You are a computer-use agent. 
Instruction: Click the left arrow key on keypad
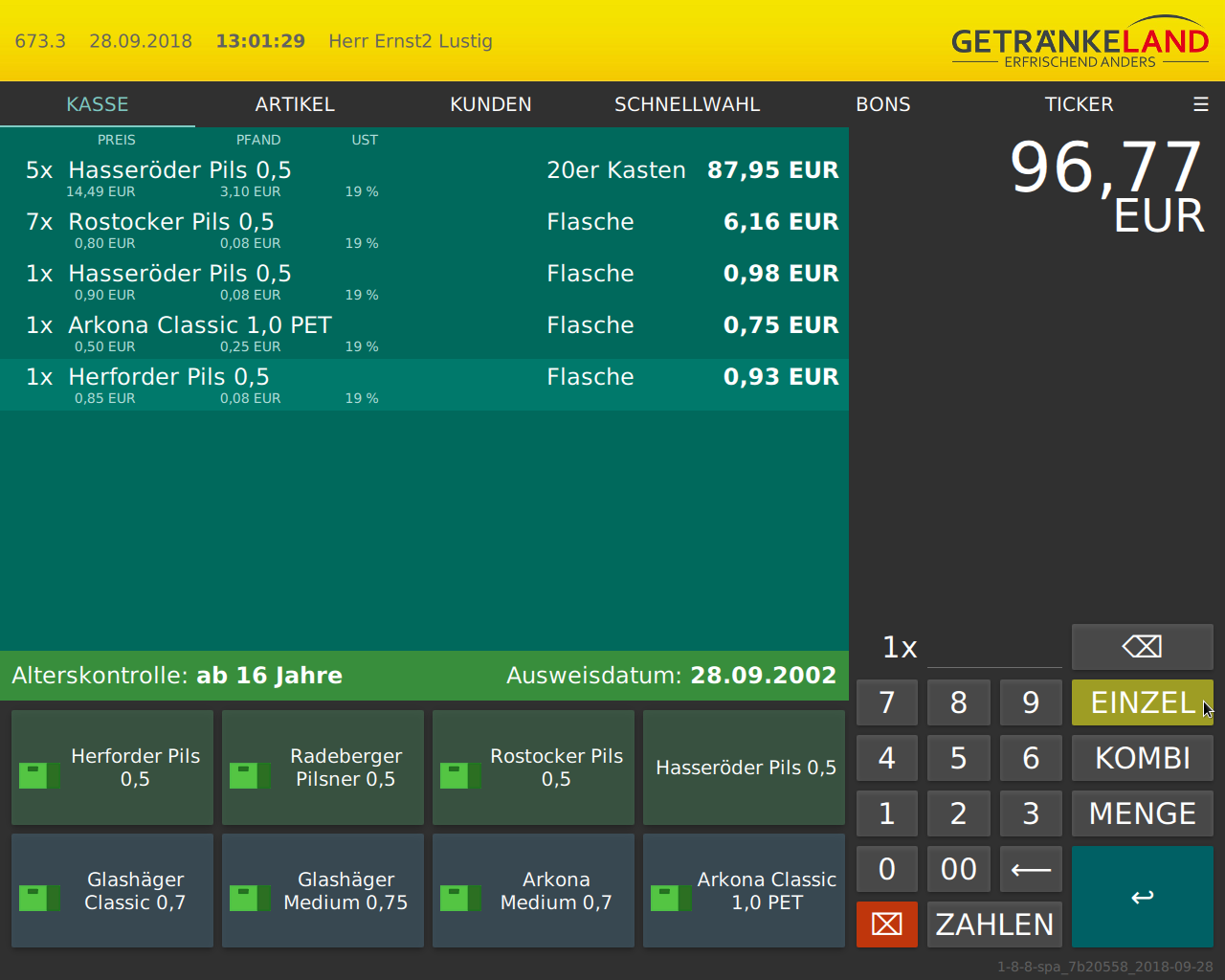[1031, 869]
